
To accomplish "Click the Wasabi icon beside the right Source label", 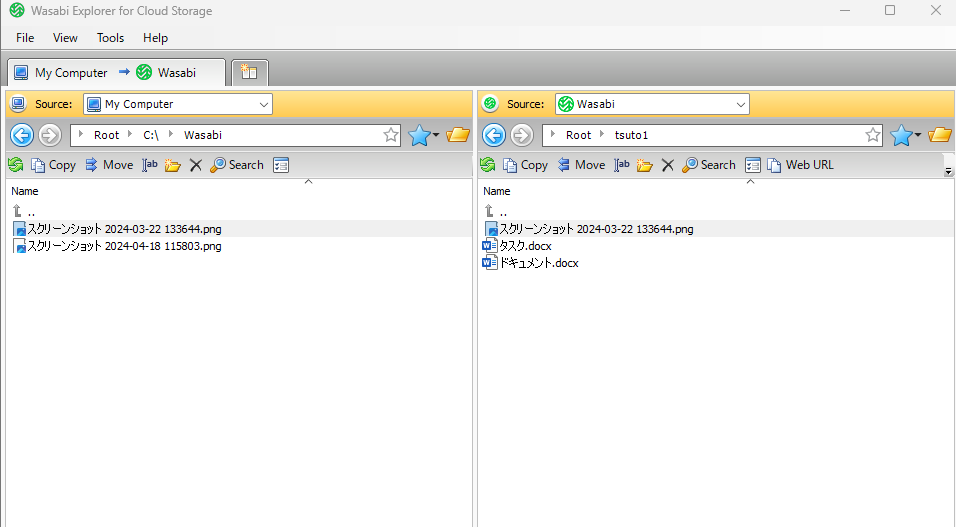I will pos(490,104).
